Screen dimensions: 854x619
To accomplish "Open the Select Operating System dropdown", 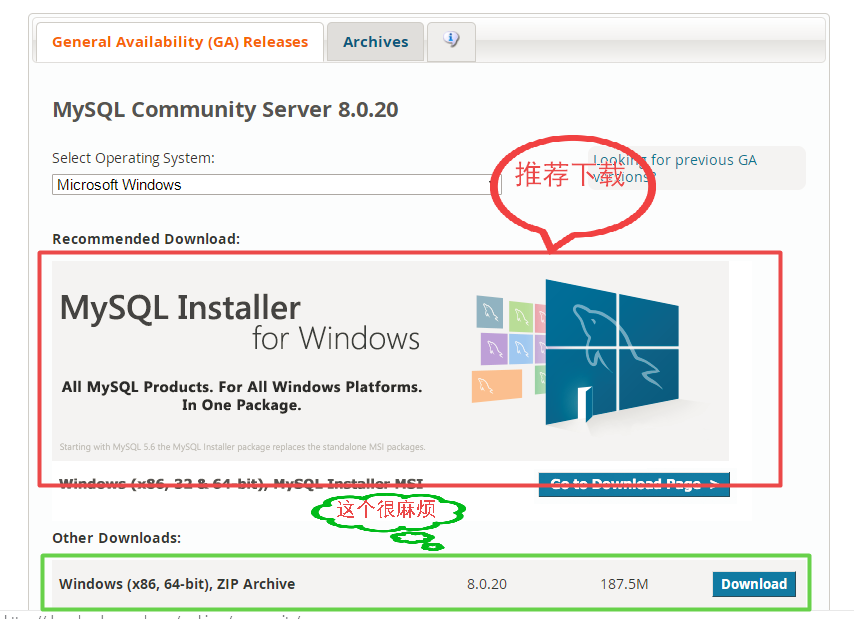I will point(276,185).
